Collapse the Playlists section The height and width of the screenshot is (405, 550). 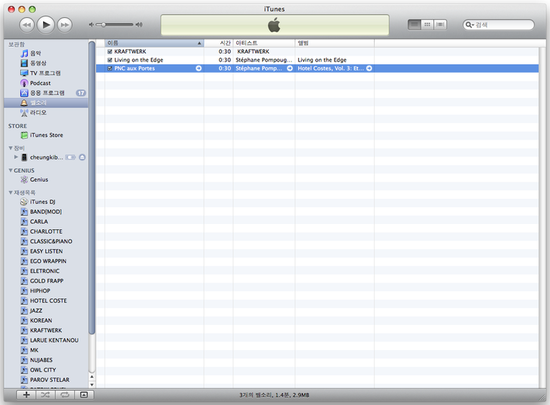pos(11,193)
